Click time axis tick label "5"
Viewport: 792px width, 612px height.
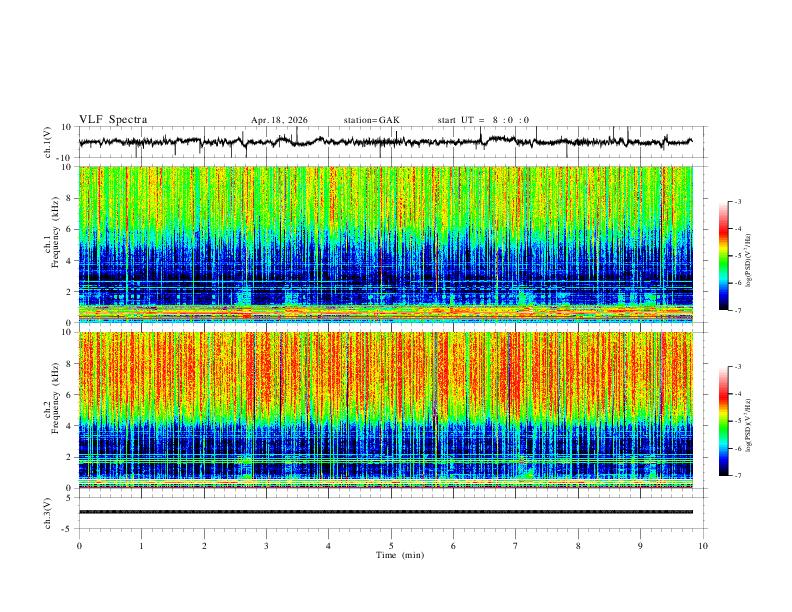tap(391, 546)
